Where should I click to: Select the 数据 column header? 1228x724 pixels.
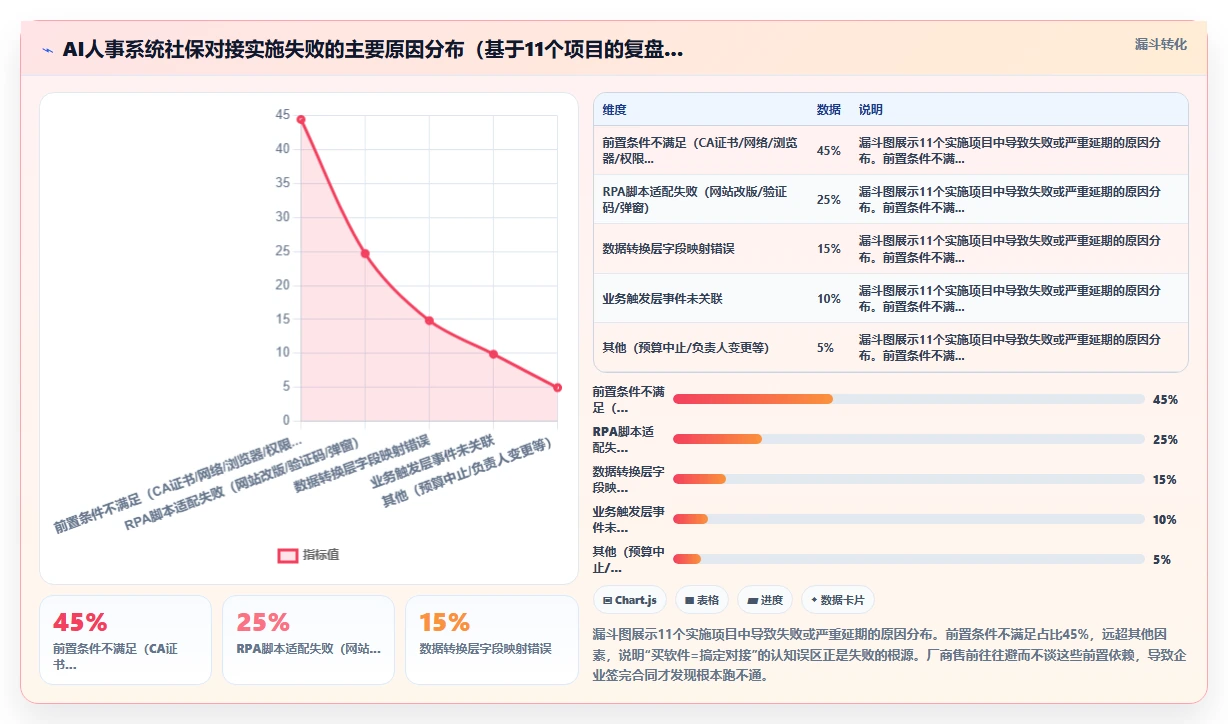tap(829, 110)
